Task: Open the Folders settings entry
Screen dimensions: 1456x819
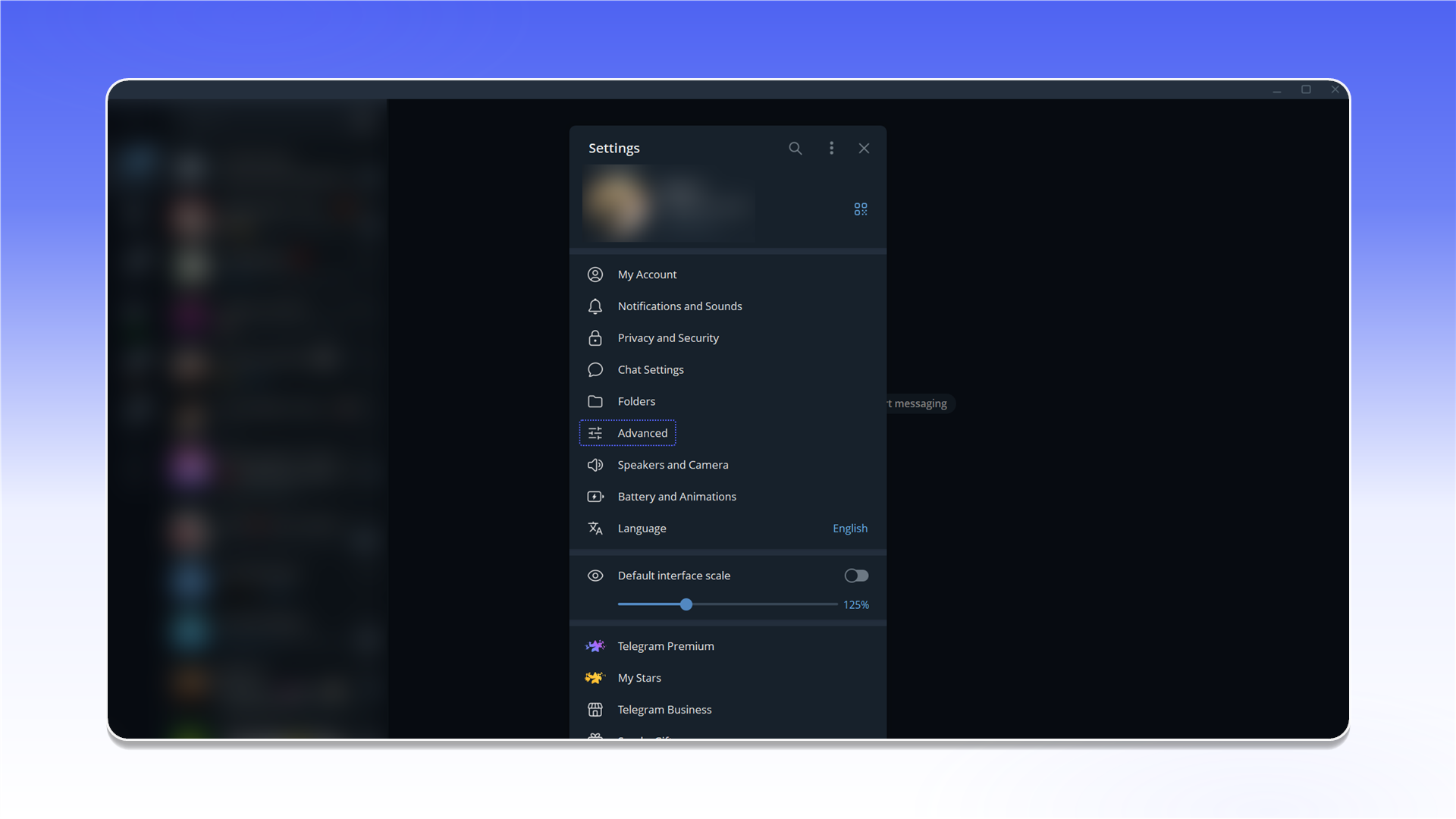Action: [728, 402]
